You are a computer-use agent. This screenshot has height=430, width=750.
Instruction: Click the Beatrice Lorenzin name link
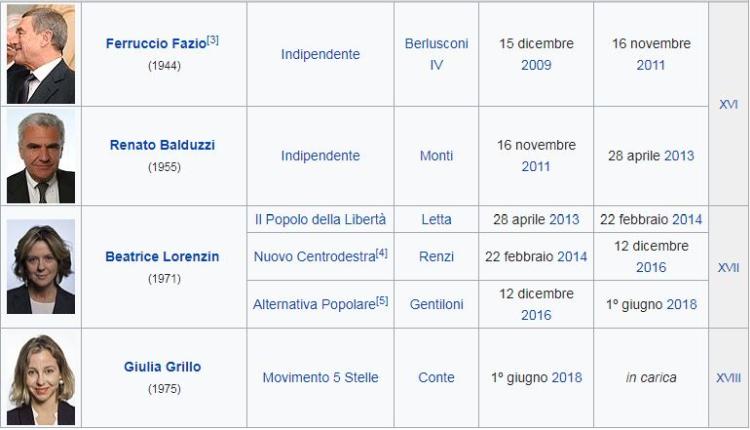tap(162, 256)
